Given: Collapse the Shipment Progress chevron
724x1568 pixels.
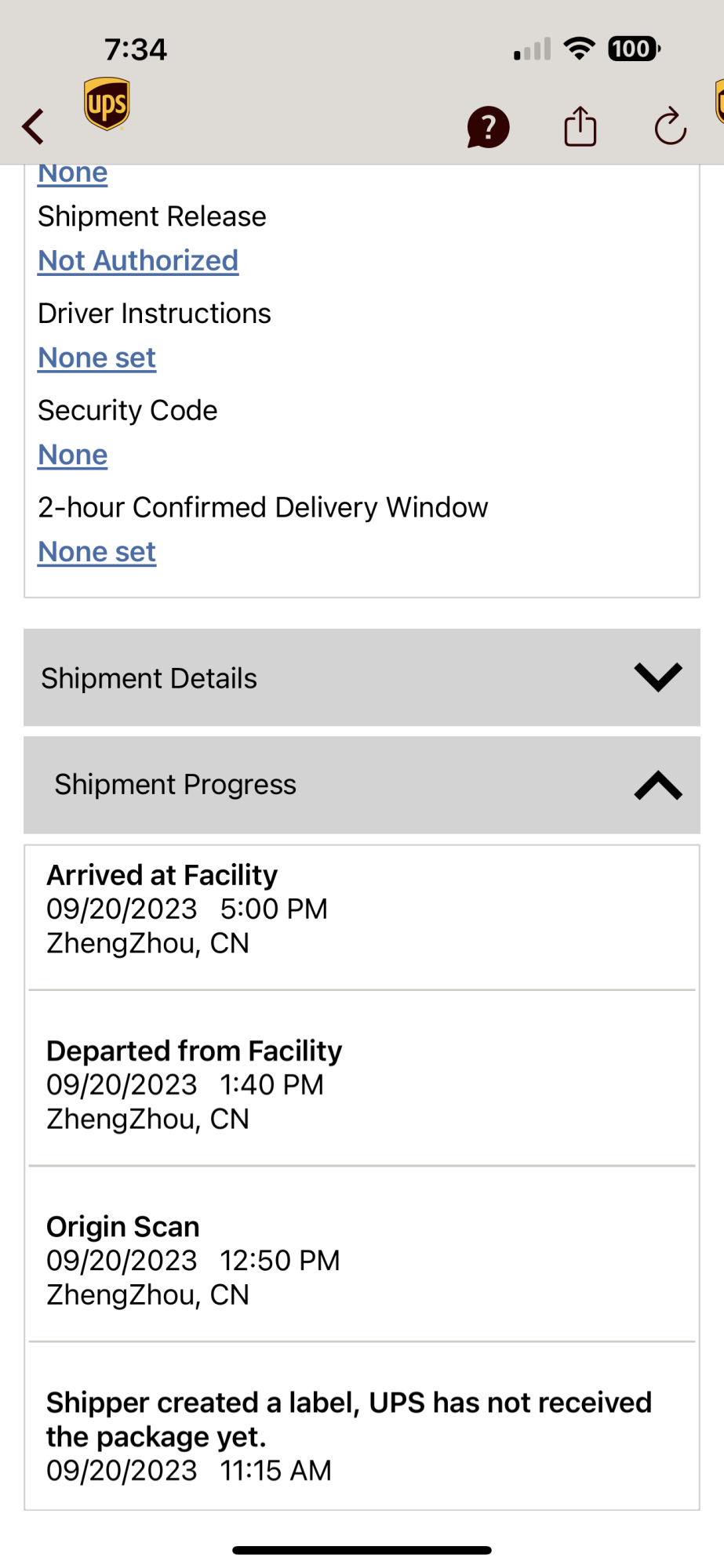Looking at the screenshot, I should 658,785.
